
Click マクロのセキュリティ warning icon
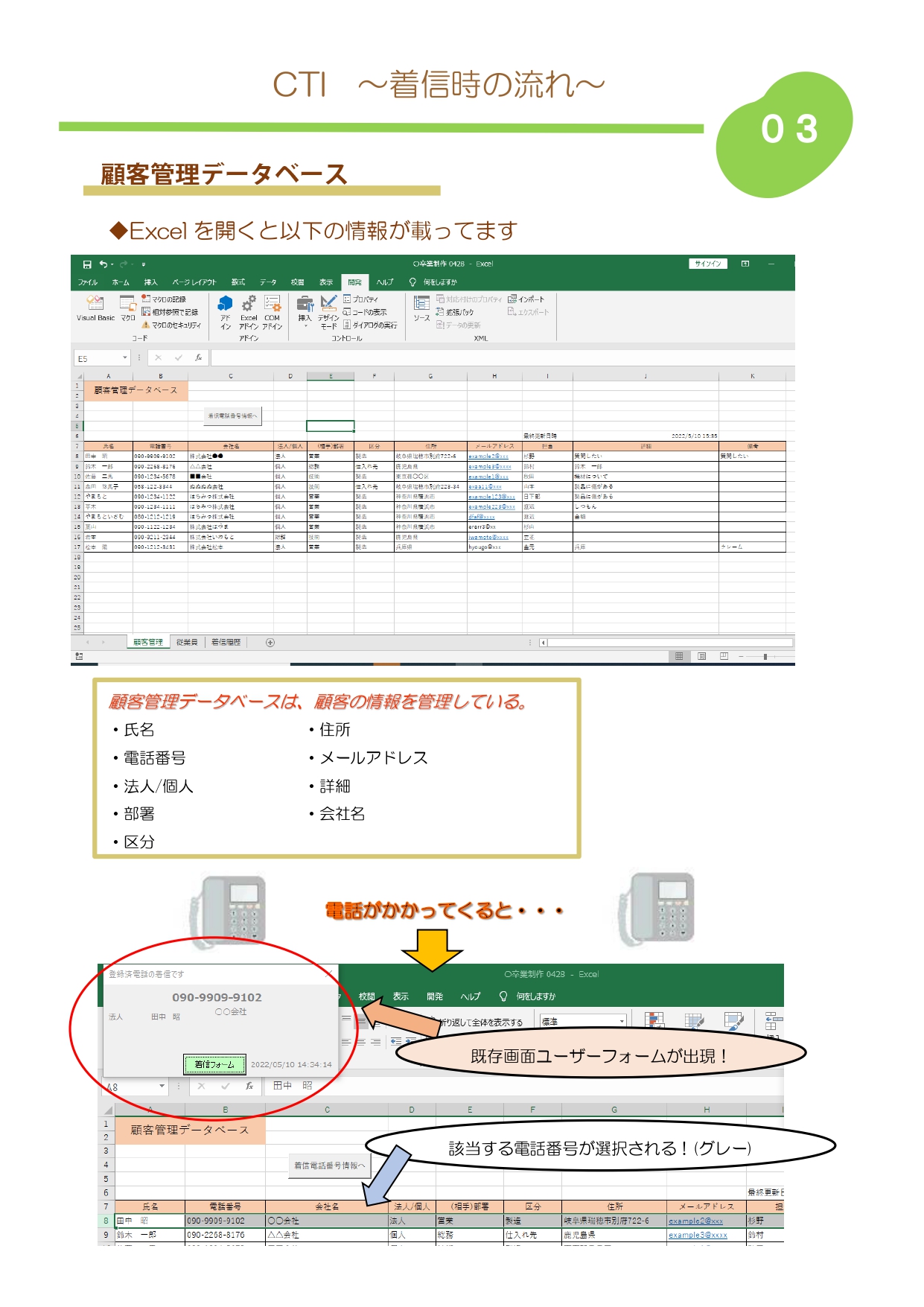pyautogui.click(x=146, y=325)
